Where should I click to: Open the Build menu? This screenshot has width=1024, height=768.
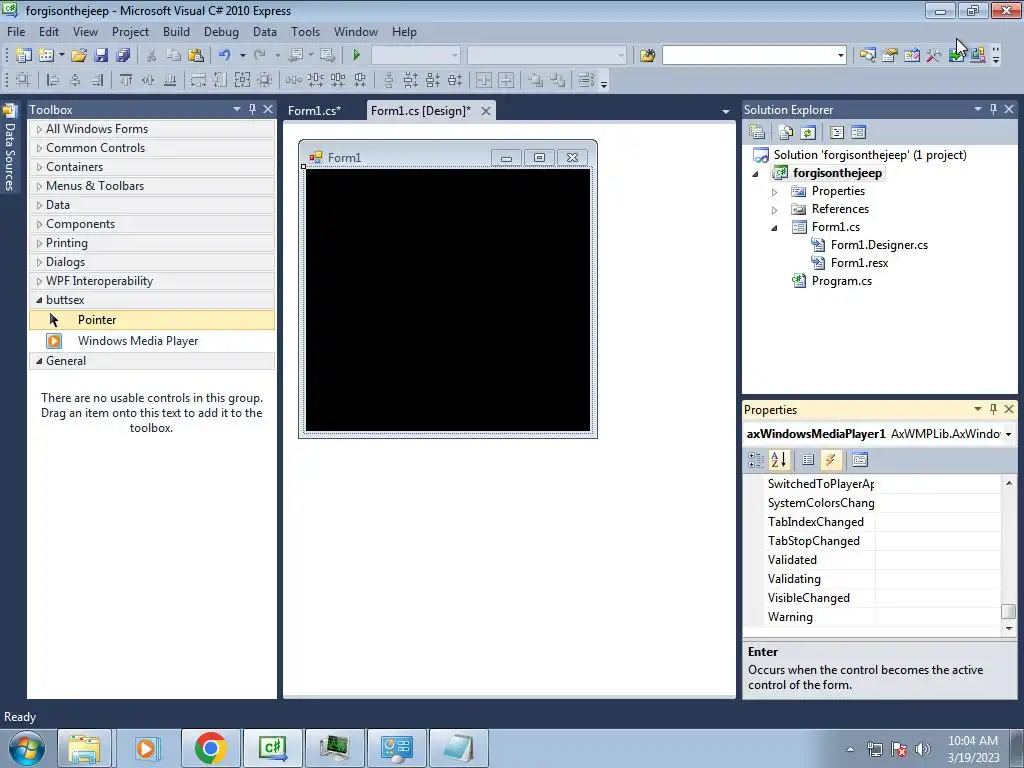tap(176, 31)
